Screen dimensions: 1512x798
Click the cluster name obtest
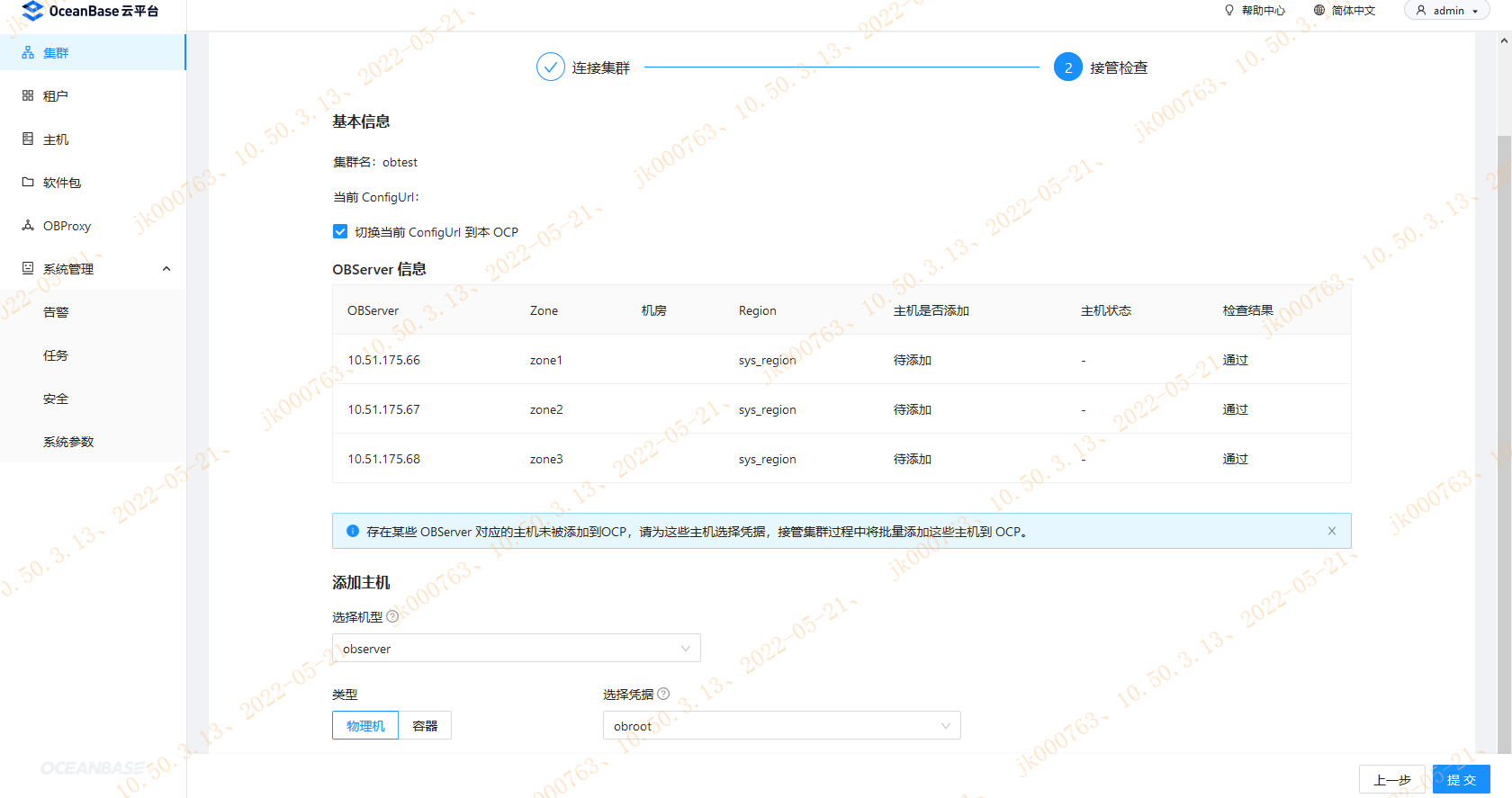pyautogui.click(x=400, y=162)
